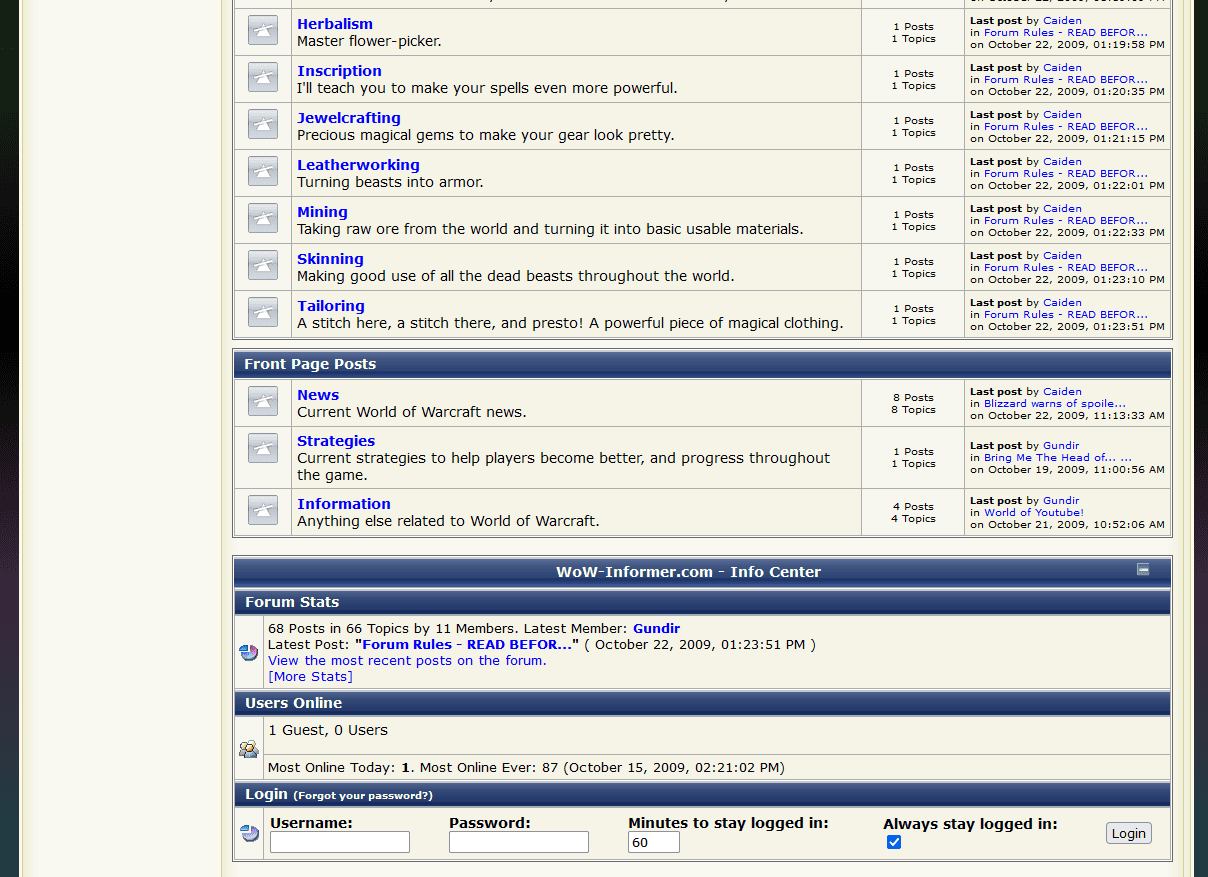Focus the Username input field

340,842
